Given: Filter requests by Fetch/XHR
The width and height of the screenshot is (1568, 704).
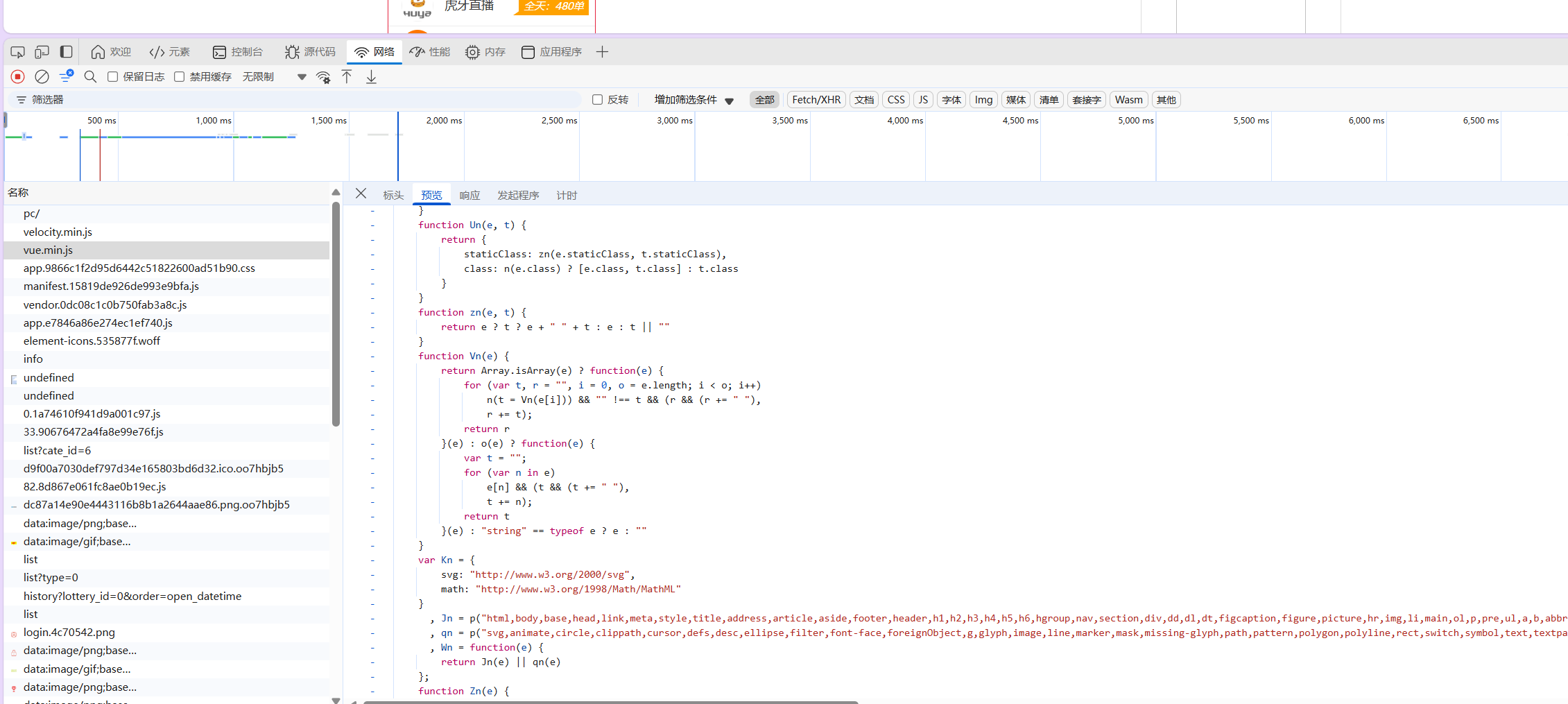Looking at the screenshot, I should (x=816, y=100).
